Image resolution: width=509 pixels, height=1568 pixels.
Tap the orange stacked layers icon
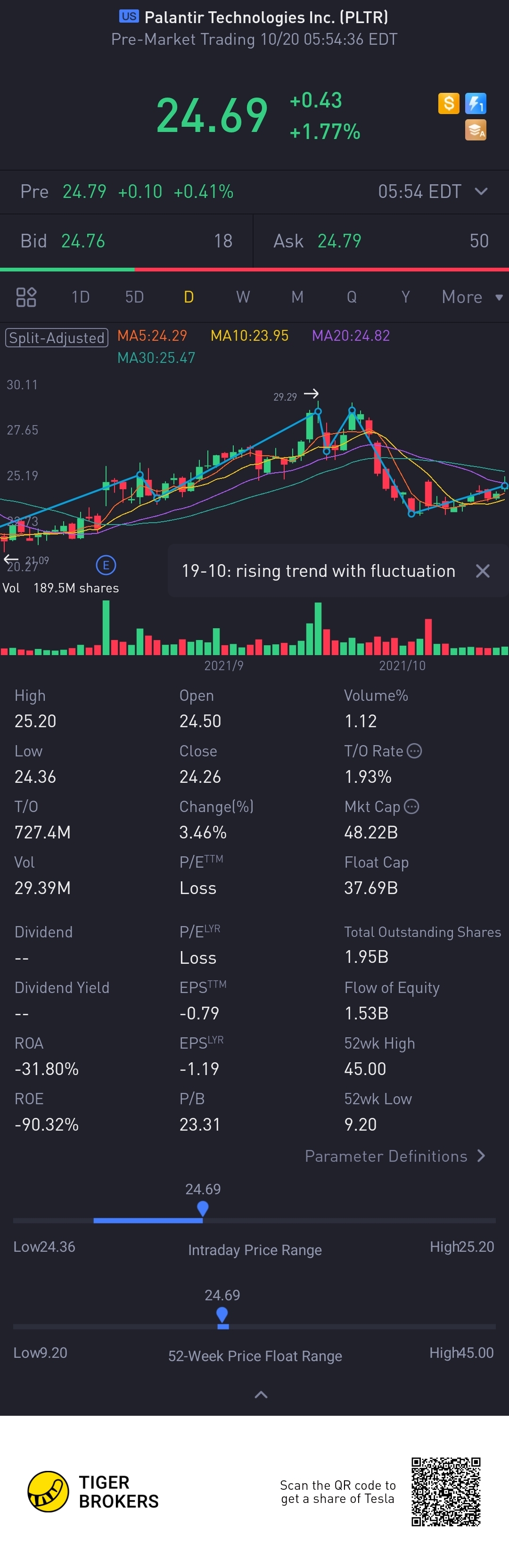pyautogui.click(x=476, y=130)
